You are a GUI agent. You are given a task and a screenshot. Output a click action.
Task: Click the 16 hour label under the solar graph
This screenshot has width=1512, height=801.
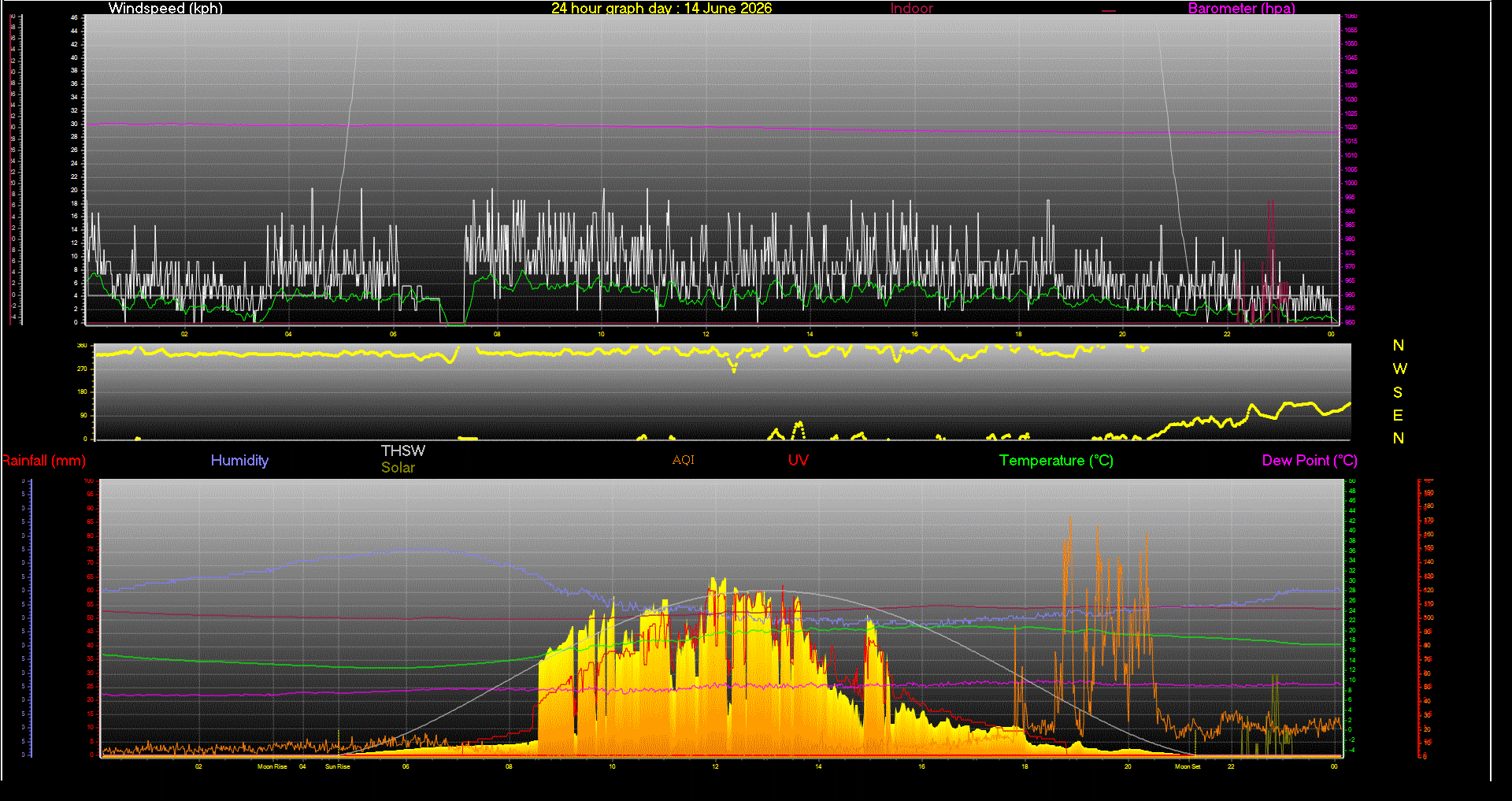tap(921, 766)
